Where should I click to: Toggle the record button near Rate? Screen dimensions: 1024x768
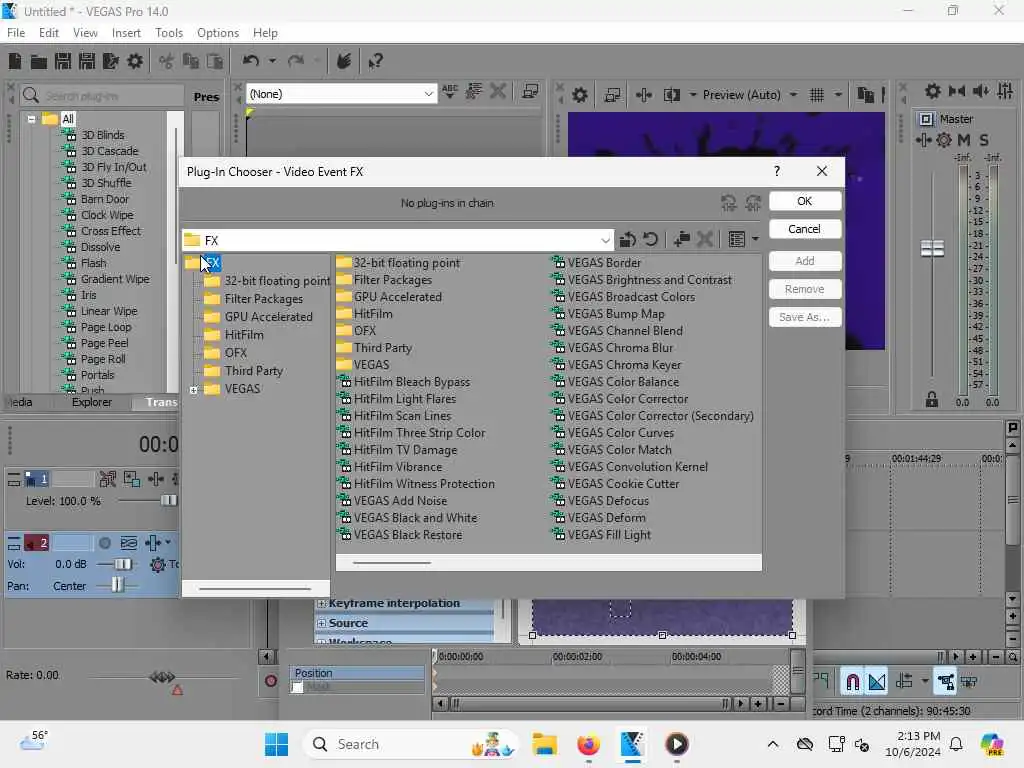tap(270, 681)
